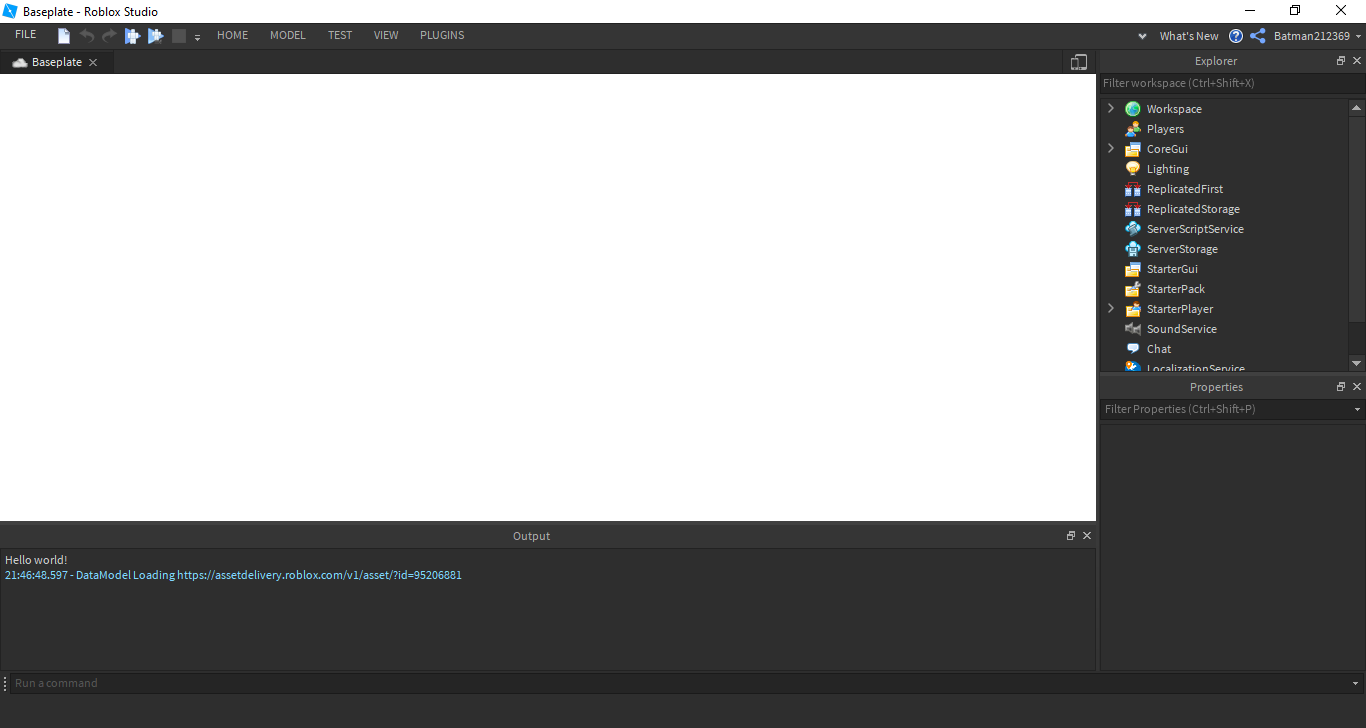
Task: Undock the Properties panel
Action: click(1341, 387)
